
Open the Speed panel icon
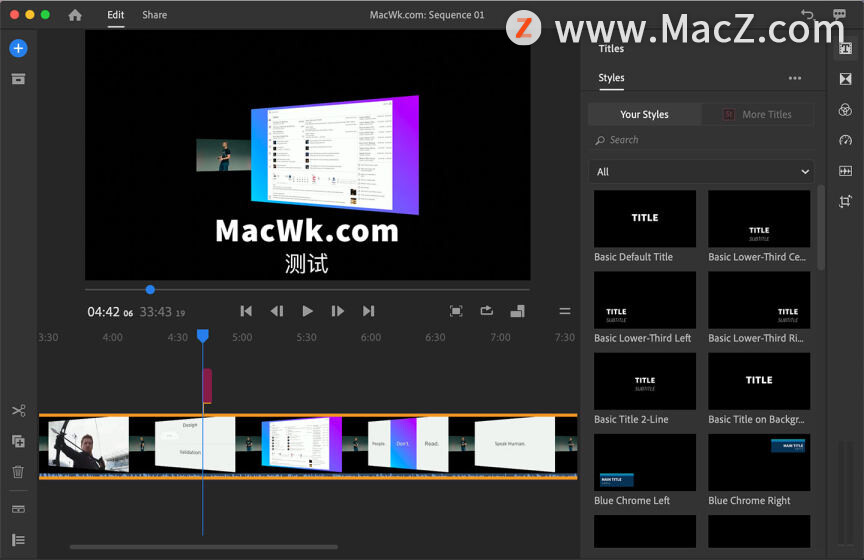[845, 140]
